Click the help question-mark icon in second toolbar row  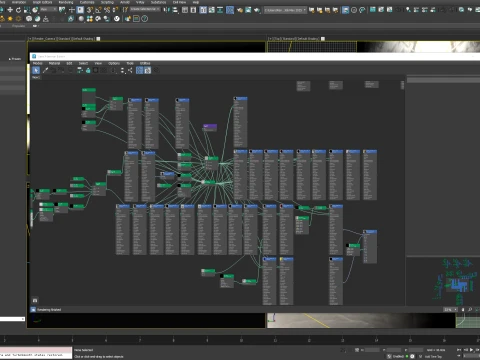point(145,19)
